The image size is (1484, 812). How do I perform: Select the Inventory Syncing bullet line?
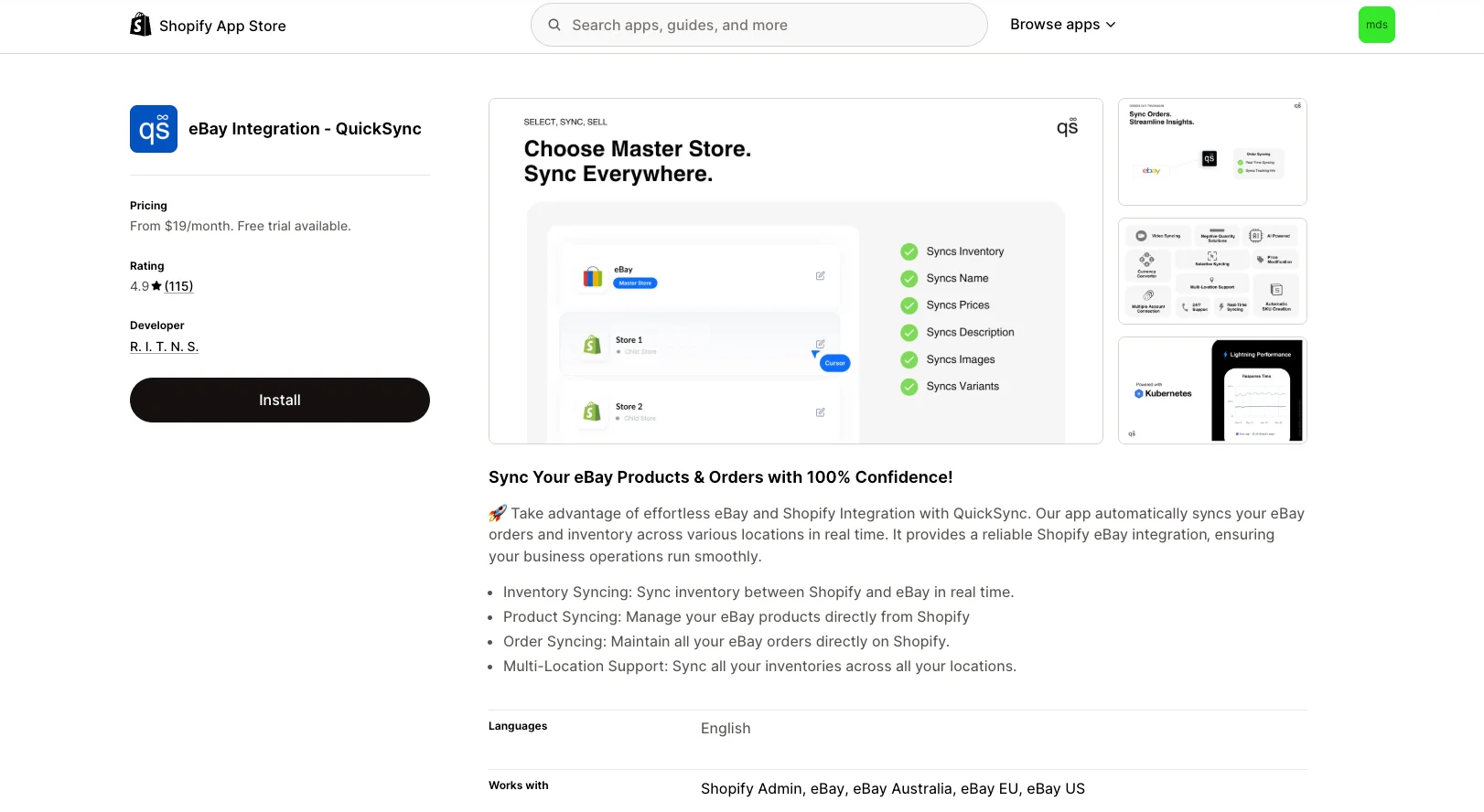point(758,593)
